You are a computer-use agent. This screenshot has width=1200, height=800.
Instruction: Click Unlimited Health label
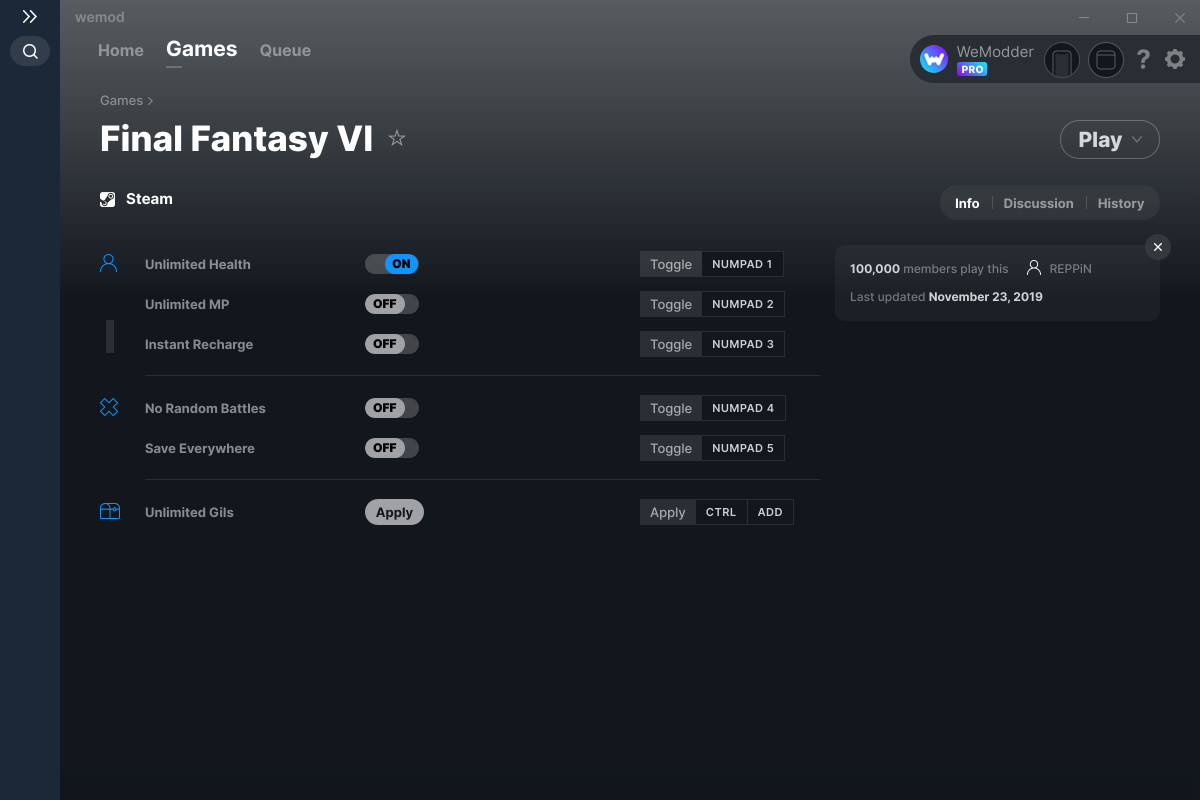point(198,264)
